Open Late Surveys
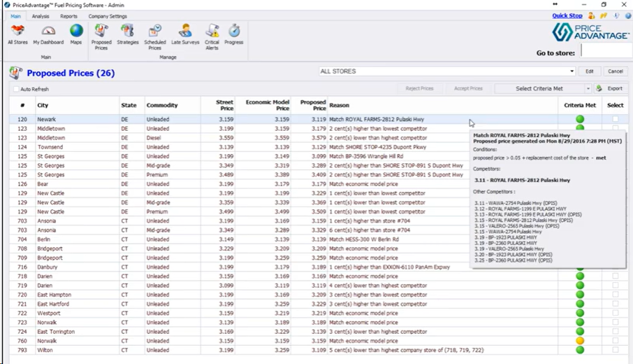This screenshot has width=633, height=364. [x=185, y=34]
